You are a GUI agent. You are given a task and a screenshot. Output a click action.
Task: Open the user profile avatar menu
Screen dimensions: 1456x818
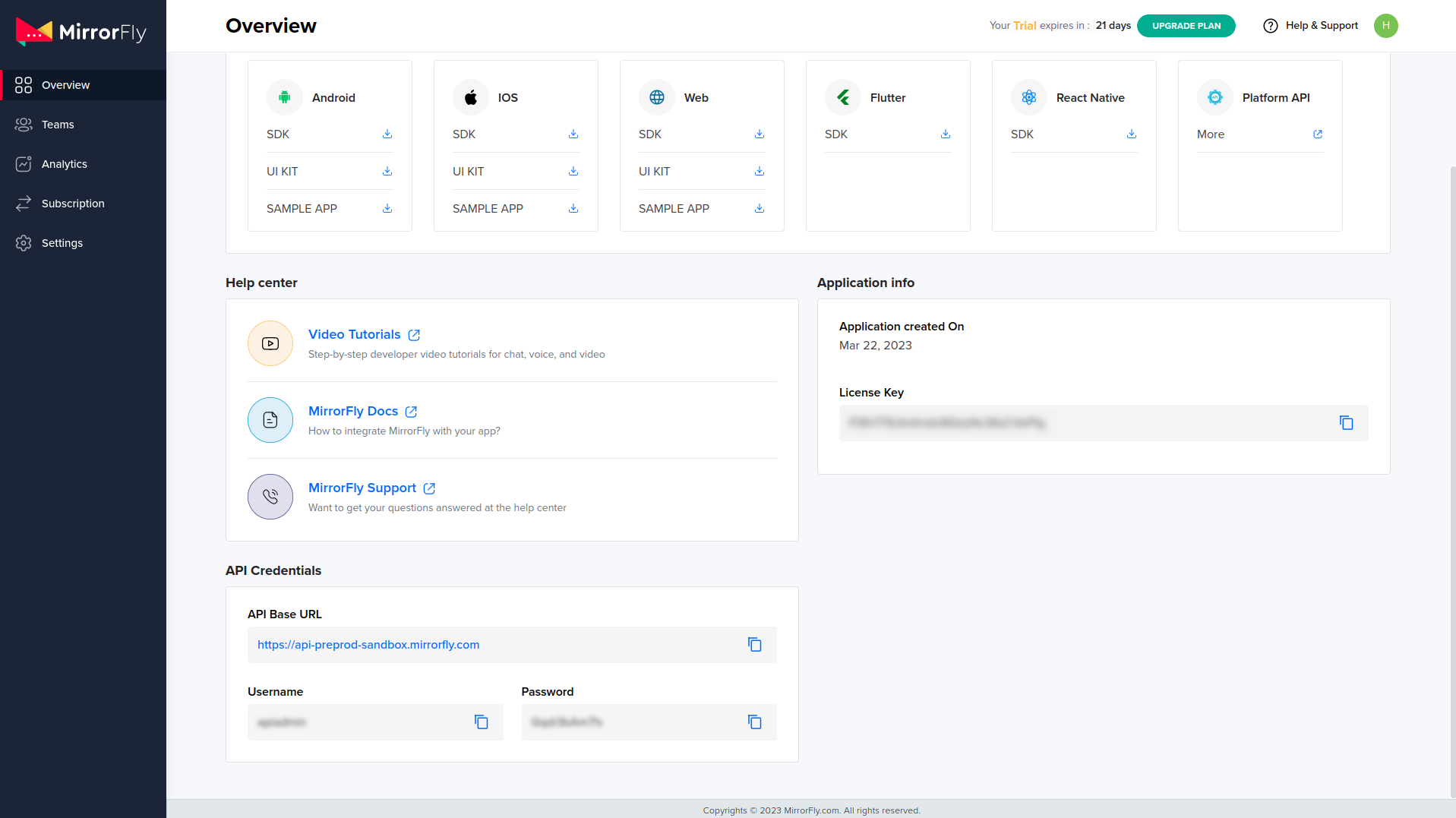pos(1385,26)
